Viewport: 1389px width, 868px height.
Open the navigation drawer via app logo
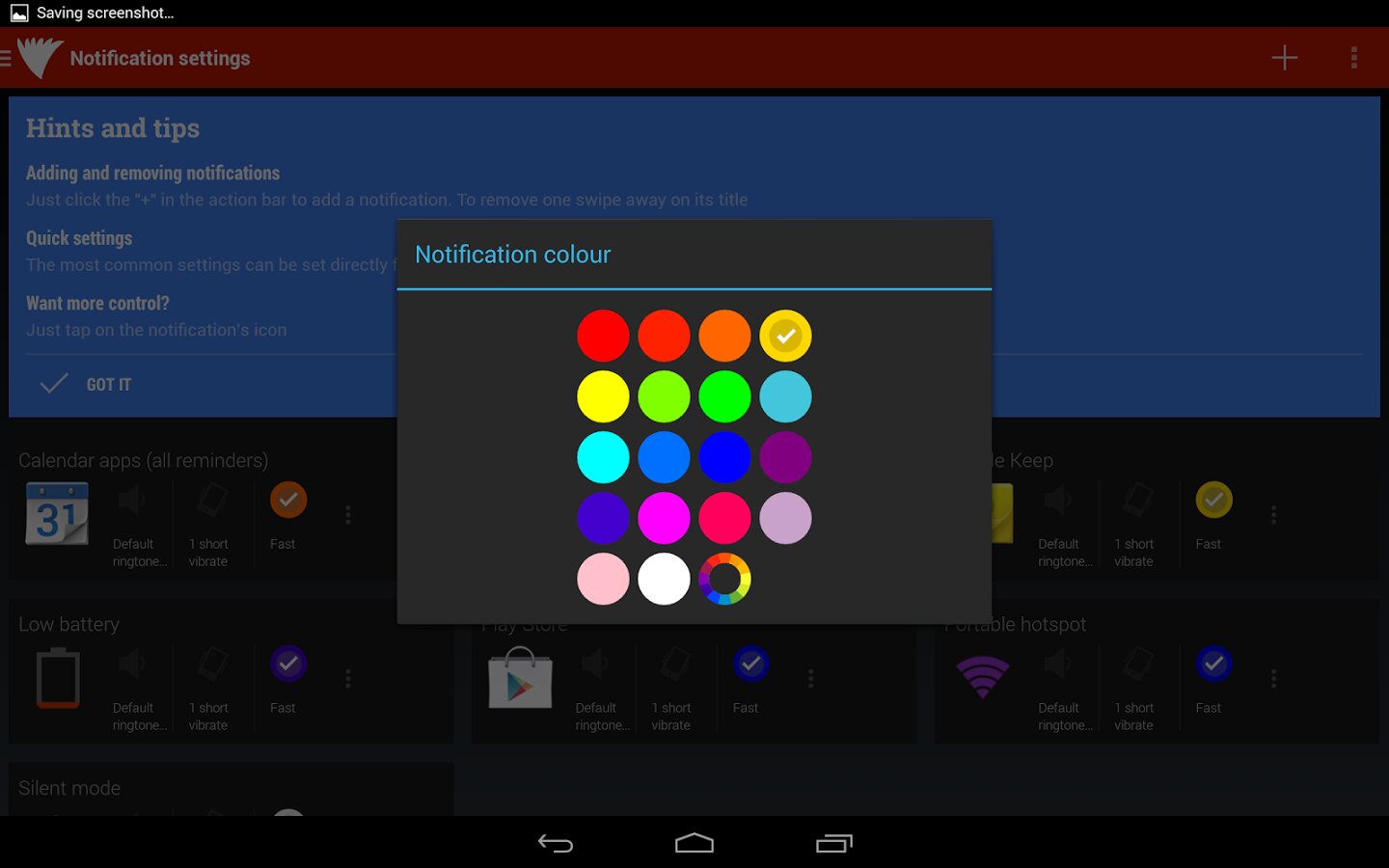37,58
